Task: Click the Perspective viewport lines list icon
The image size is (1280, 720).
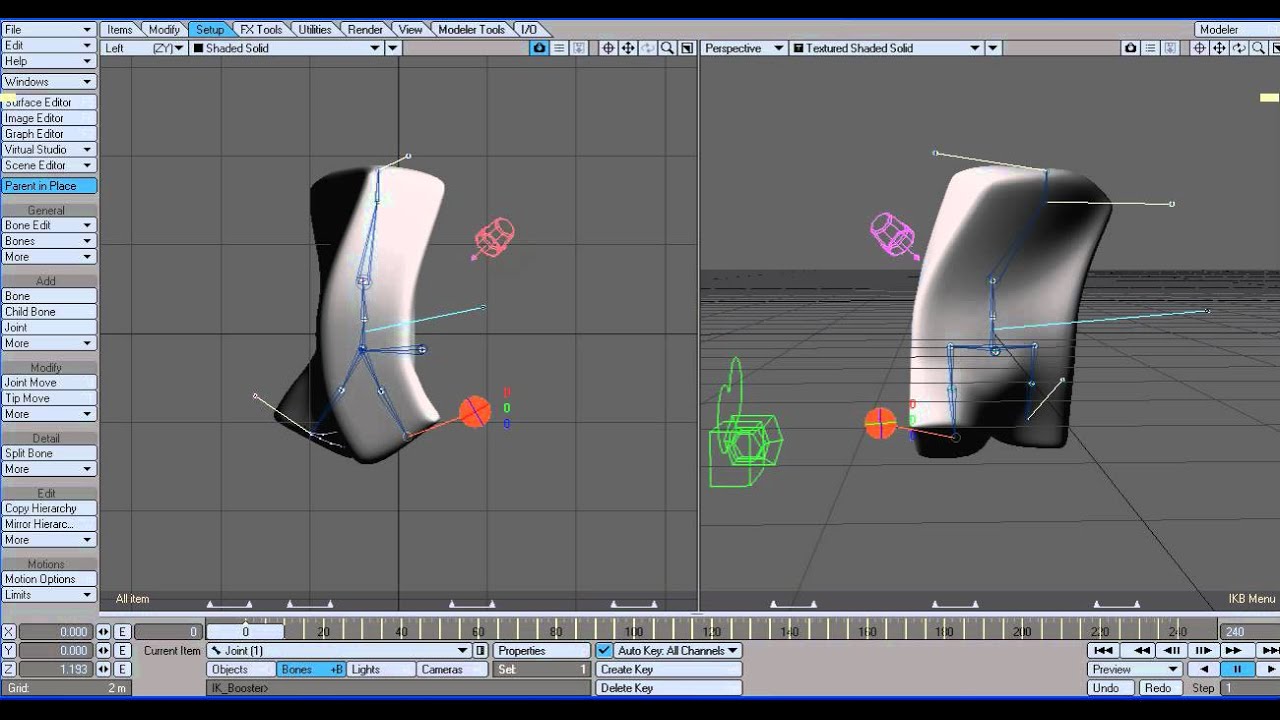Action: pos(1150,48)
